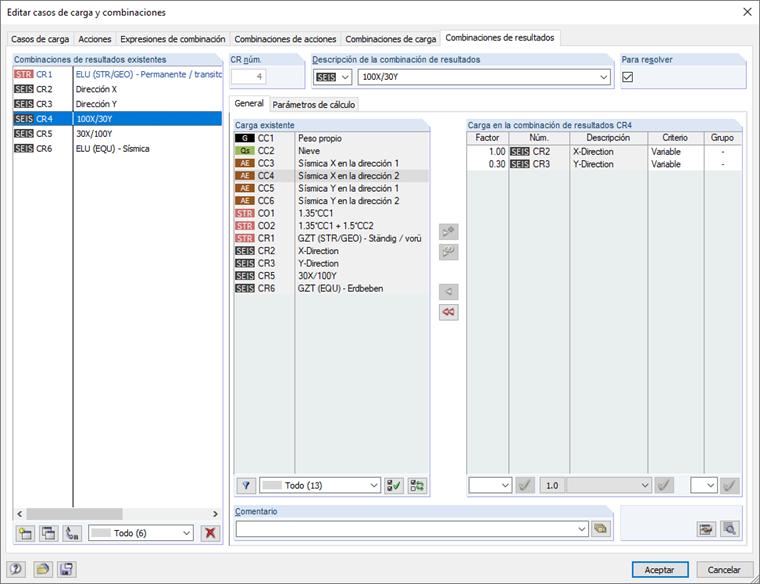This screenshot has width=760, height=584.
Task: Click the copy result combination icon
Action: (x=48, y=534)
